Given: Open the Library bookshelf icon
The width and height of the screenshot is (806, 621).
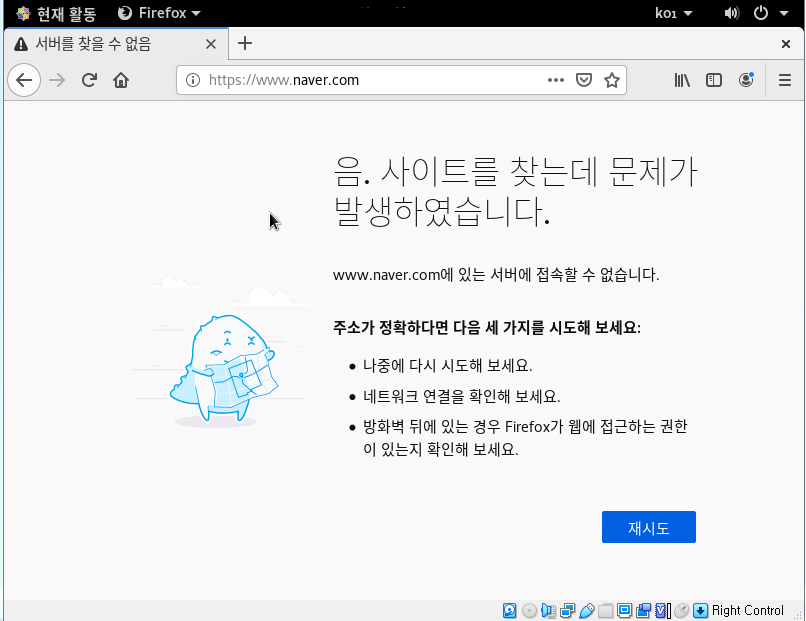Looking at the screenshot, I should pos(682,80).
